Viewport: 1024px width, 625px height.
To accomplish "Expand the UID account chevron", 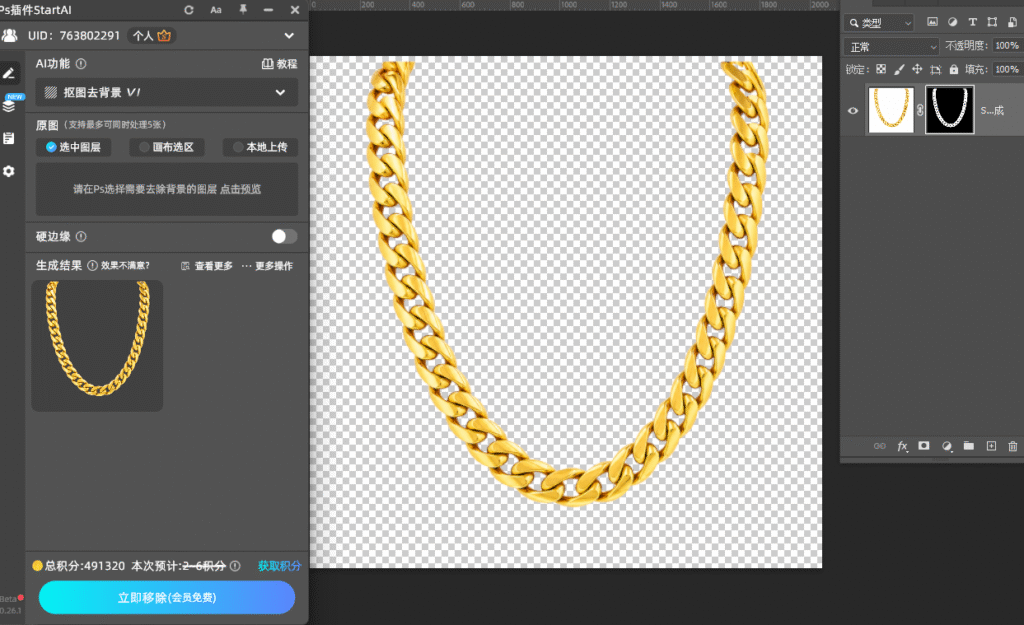I will coord(289,36).
